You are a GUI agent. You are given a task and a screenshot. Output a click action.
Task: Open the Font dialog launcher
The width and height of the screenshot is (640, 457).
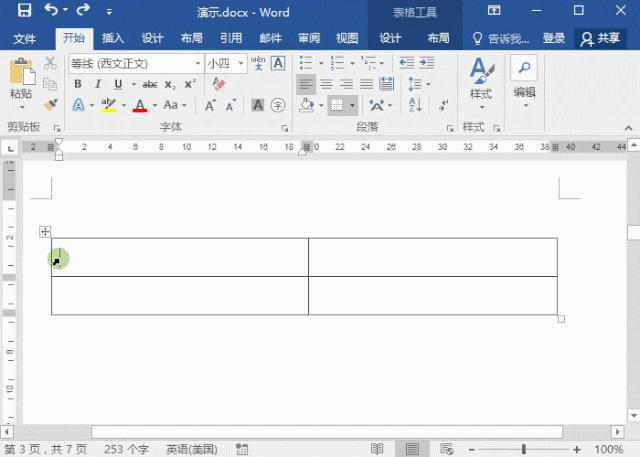click(284, 128)
